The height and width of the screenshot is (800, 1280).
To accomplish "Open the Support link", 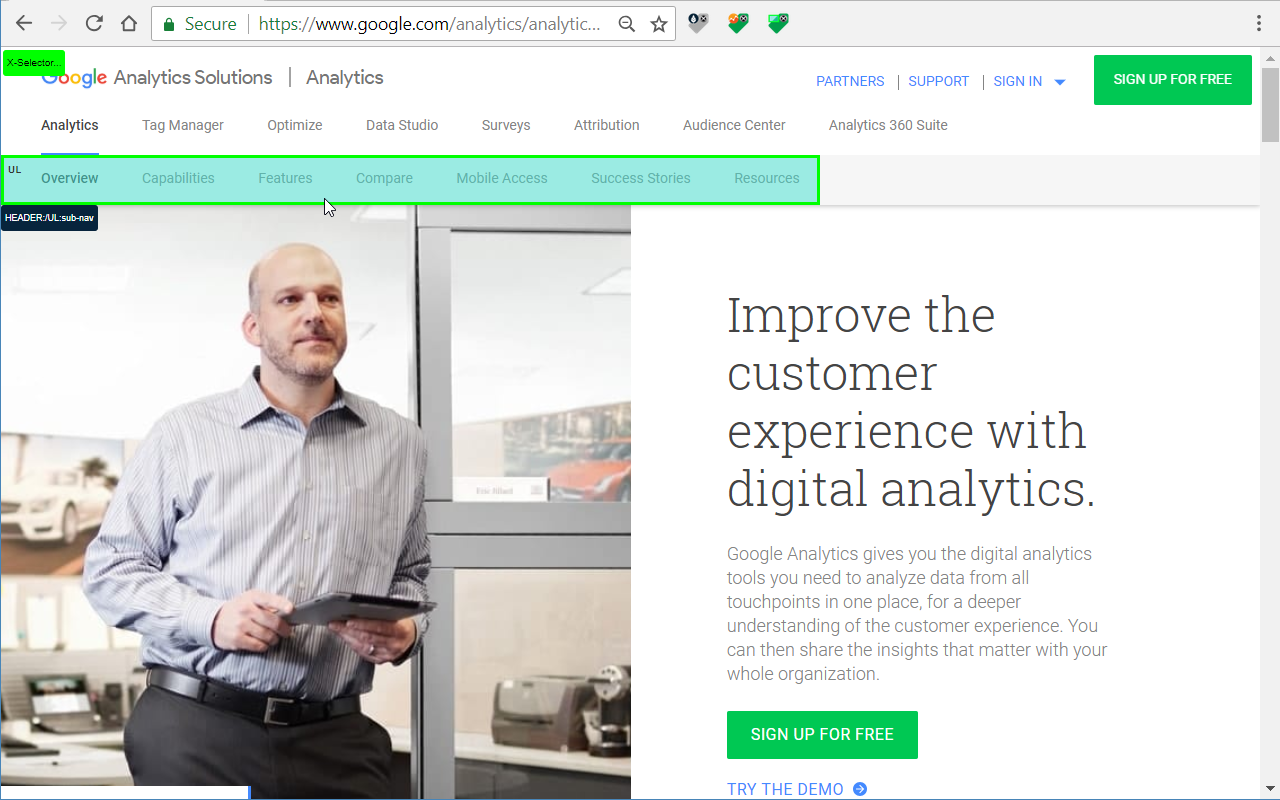I will [x=939, y=81].
